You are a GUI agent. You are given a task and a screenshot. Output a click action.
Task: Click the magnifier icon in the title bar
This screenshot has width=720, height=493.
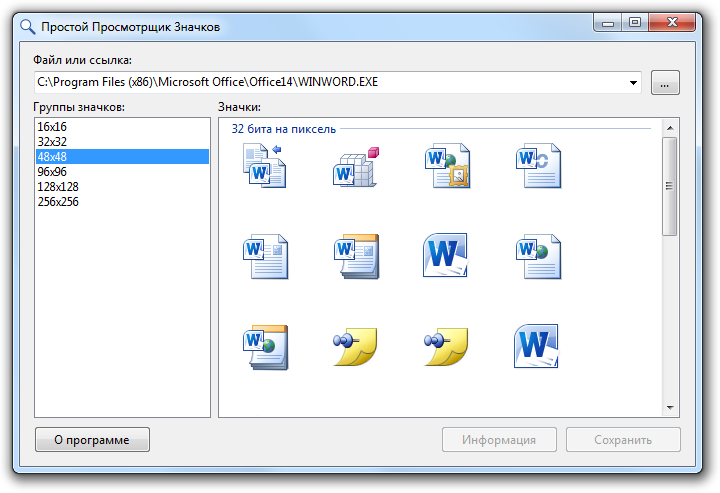[28, 27]
